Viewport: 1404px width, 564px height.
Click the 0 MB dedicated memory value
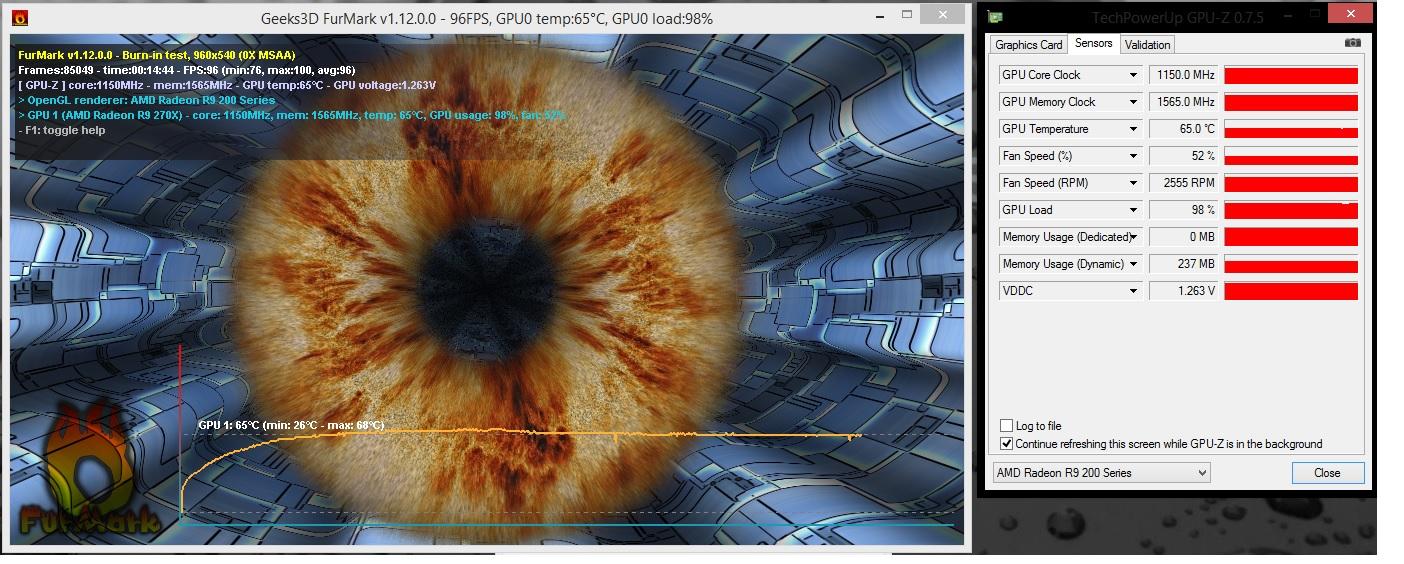click(x=1185, y=237)
